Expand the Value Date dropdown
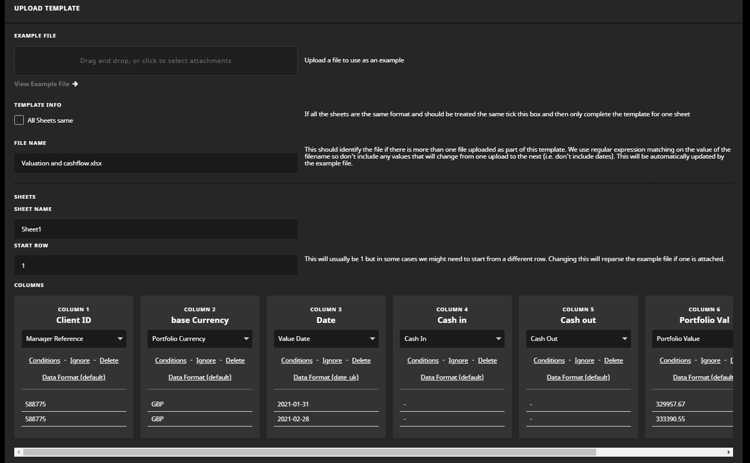The image size is (750, 463). click(x=326, y=339)
